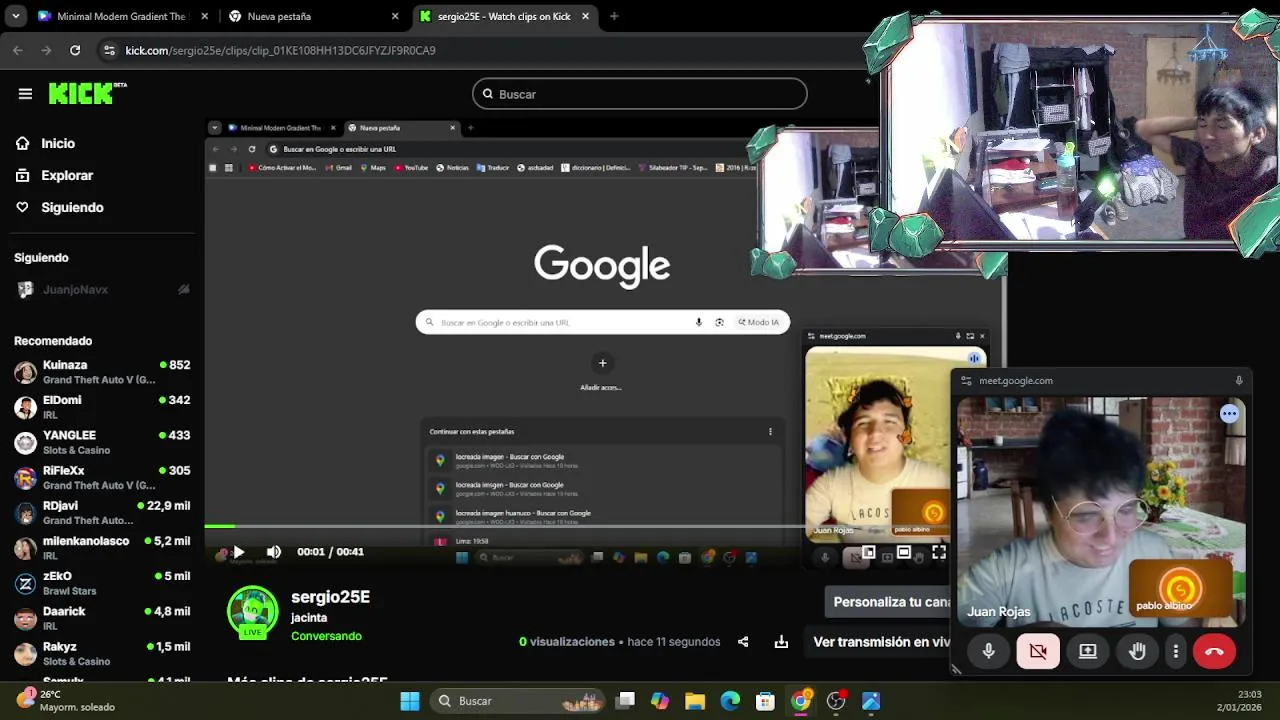Open recommended channel milenkanolasco

(x=102, y=548)
